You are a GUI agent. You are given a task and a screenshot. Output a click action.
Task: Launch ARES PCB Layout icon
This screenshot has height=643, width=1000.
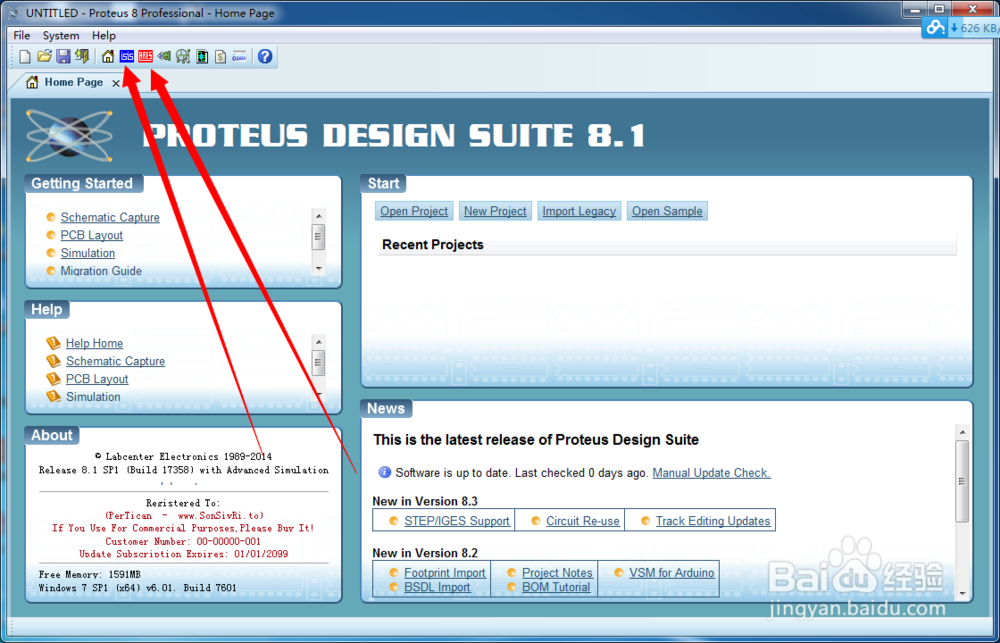coord(145,57)
